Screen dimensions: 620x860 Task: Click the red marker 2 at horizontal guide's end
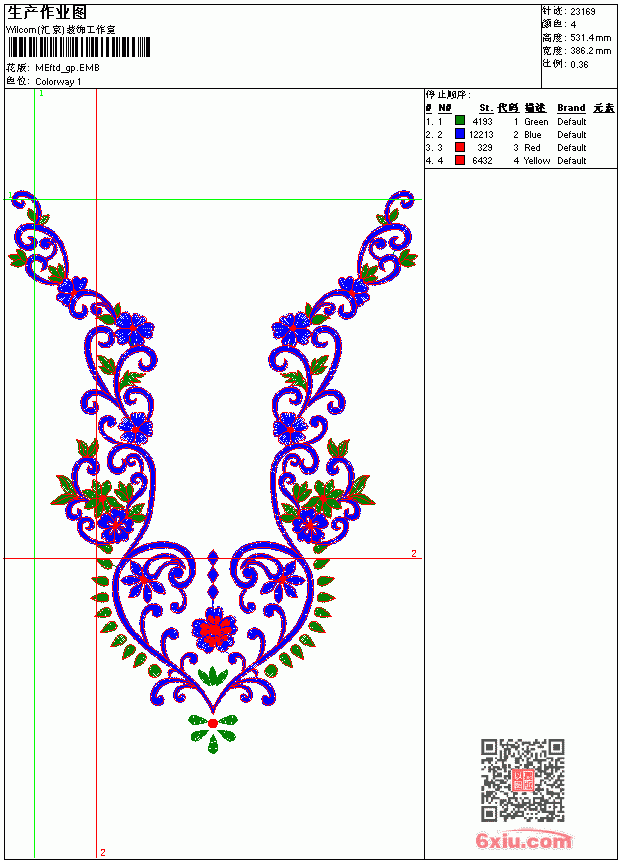point(414,553)
